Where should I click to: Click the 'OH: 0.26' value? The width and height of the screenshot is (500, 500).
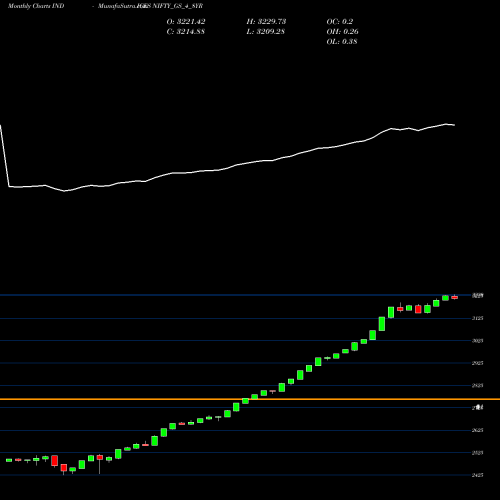[342, 32]
